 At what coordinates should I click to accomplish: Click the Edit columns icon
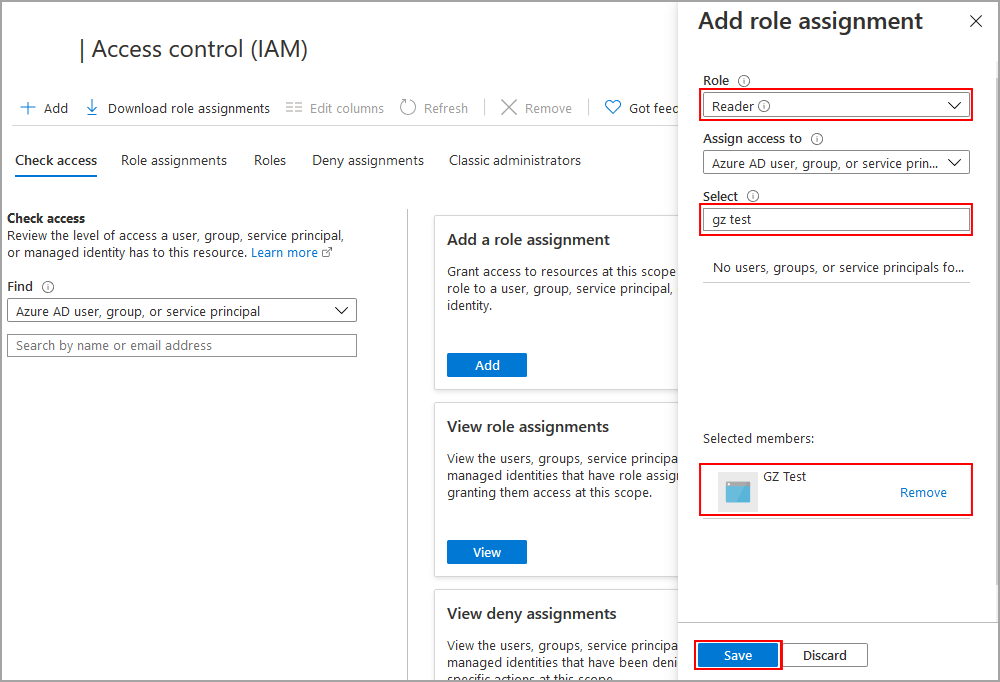(293, 108)
